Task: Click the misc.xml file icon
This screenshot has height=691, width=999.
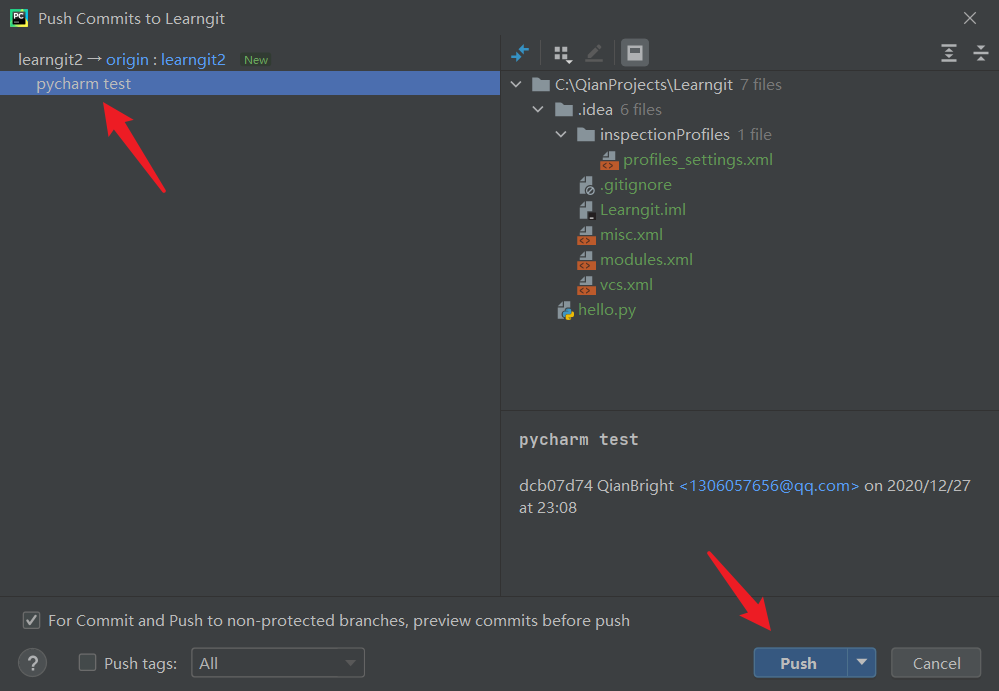Action: point(586,235)
